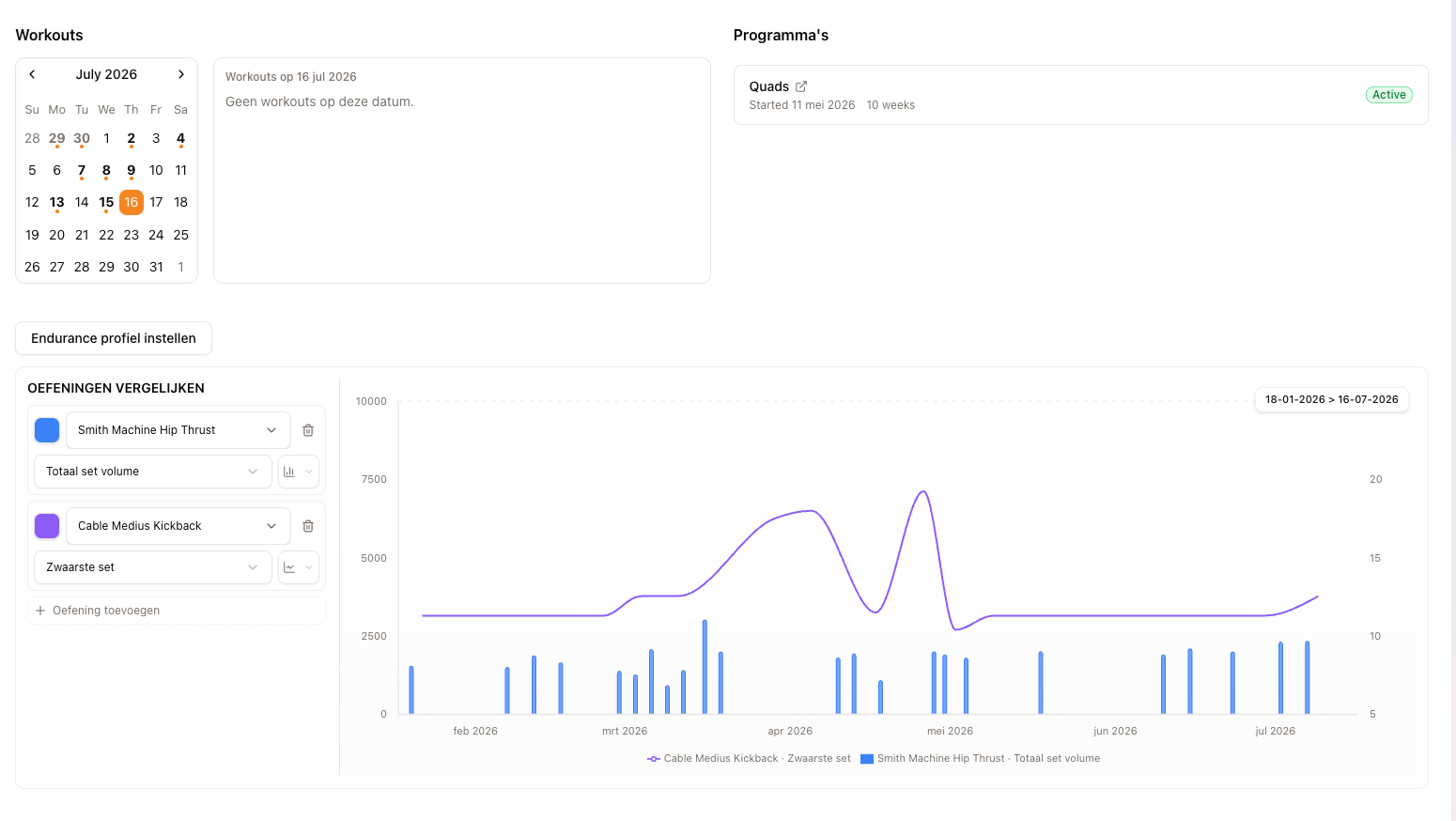Open Zwaarste set metric dropdown

tap(153, 567)
